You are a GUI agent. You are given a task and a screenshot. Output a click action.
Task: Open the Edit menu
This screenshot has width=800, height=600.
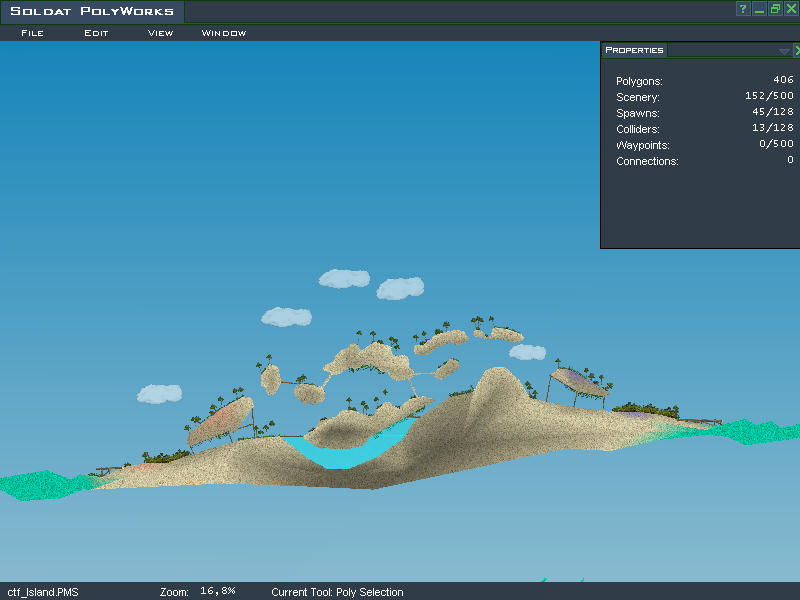click(96, 33)
